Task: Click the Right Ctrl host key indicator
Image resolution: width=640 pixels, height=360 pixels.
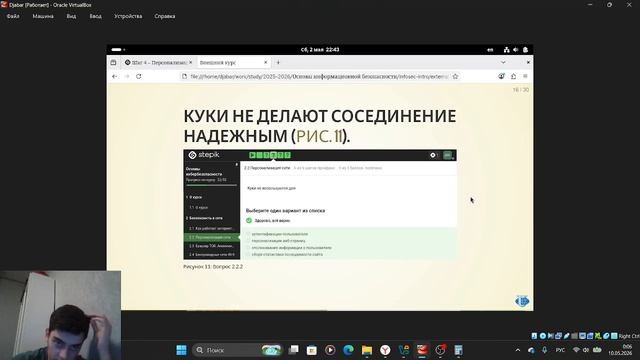Action: (629, 336)
